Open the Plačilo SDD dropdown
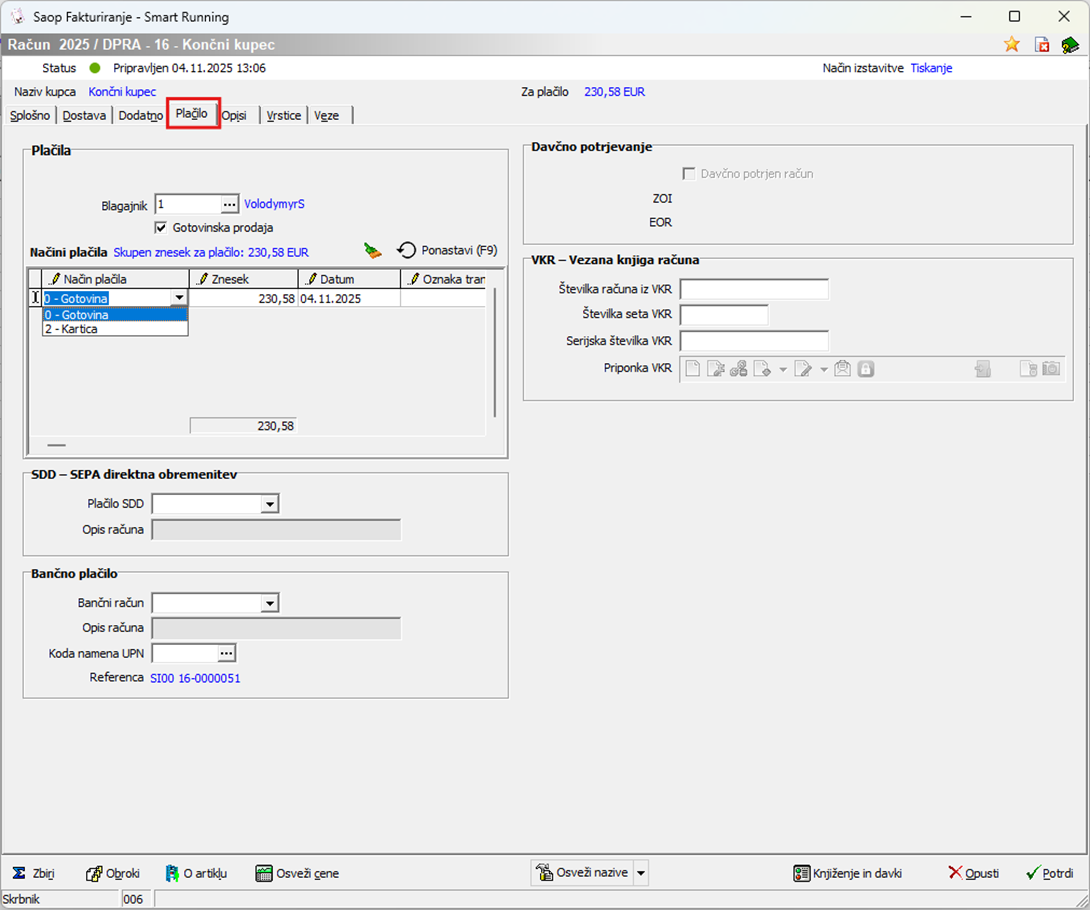1090x910 pixels. [270, 504]
